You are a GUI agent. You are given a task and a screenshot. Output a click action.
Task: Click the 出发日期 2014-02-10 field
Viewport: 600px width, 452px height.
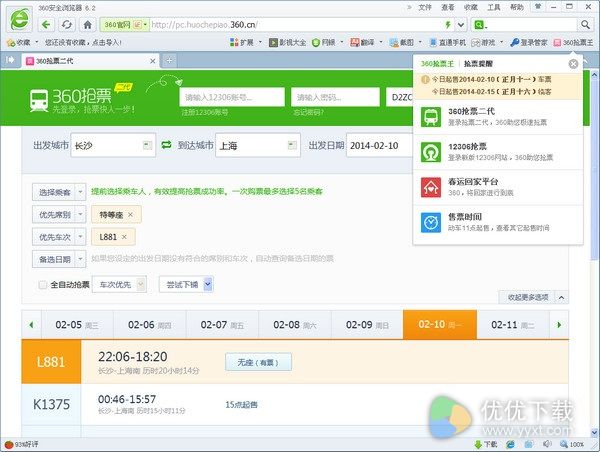click(x=380, y=145)
